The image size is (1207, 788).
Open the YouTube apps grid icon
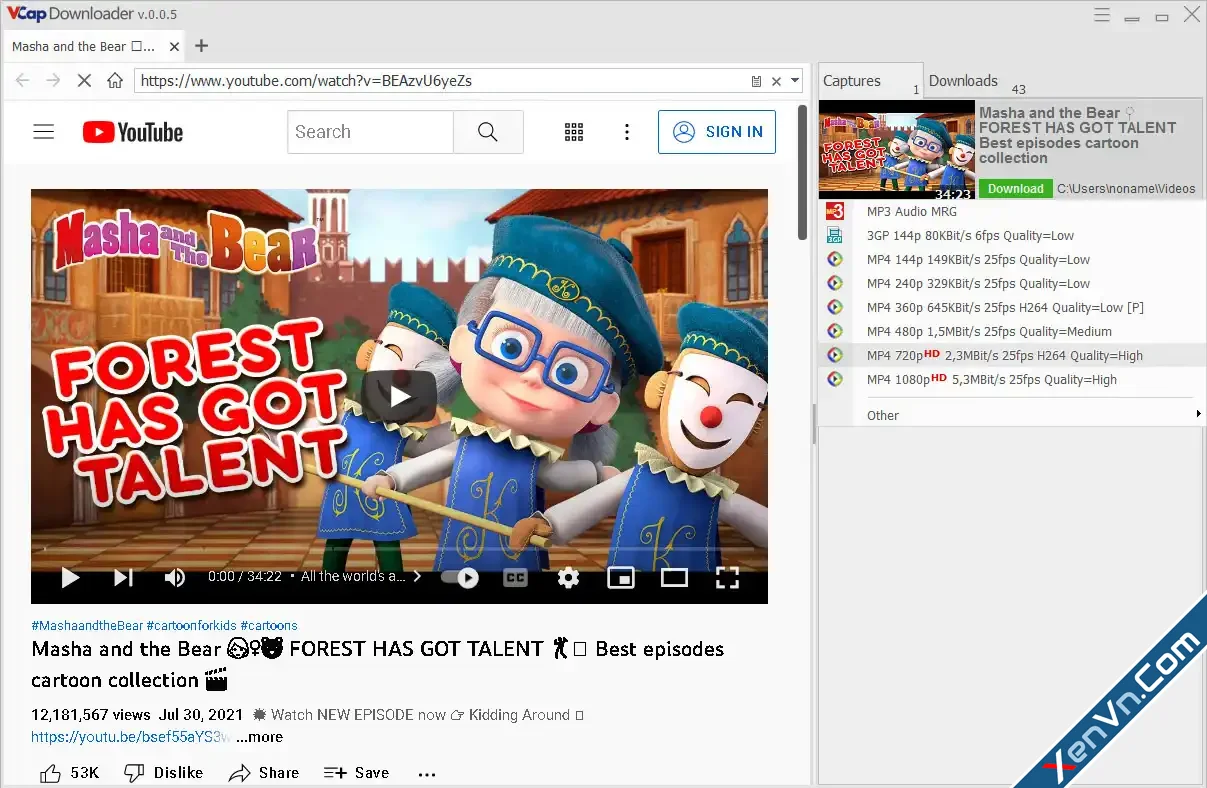point(574,132)
